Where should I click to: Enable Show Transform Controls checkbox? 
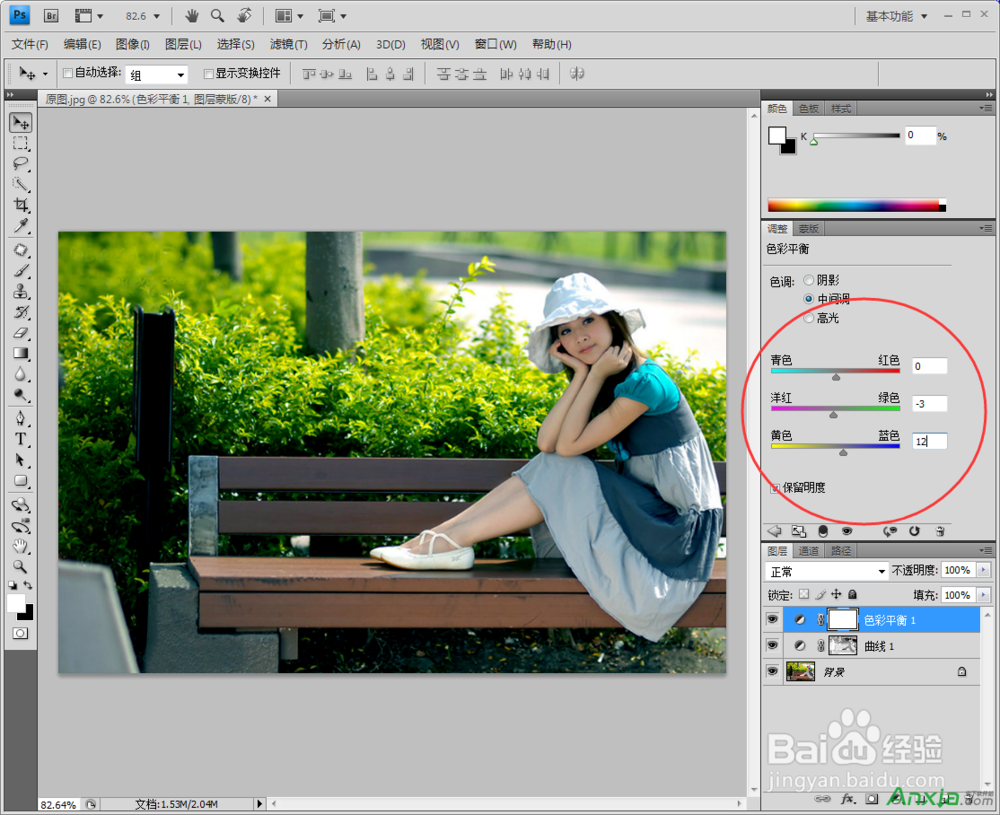coord(208,73)
